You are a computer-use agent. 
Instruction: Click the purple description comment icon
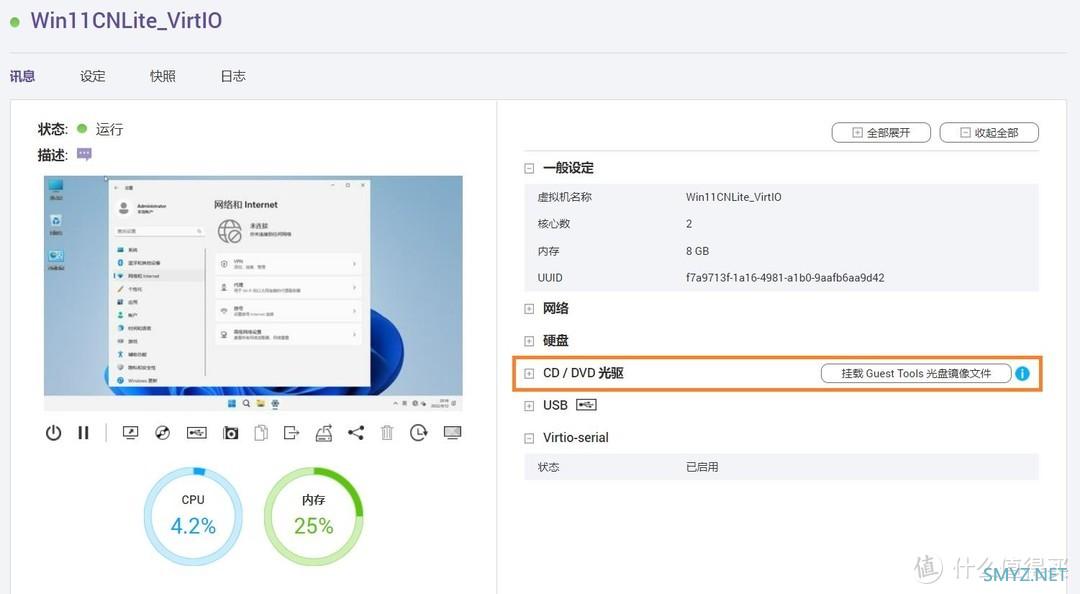pos(84,154)
